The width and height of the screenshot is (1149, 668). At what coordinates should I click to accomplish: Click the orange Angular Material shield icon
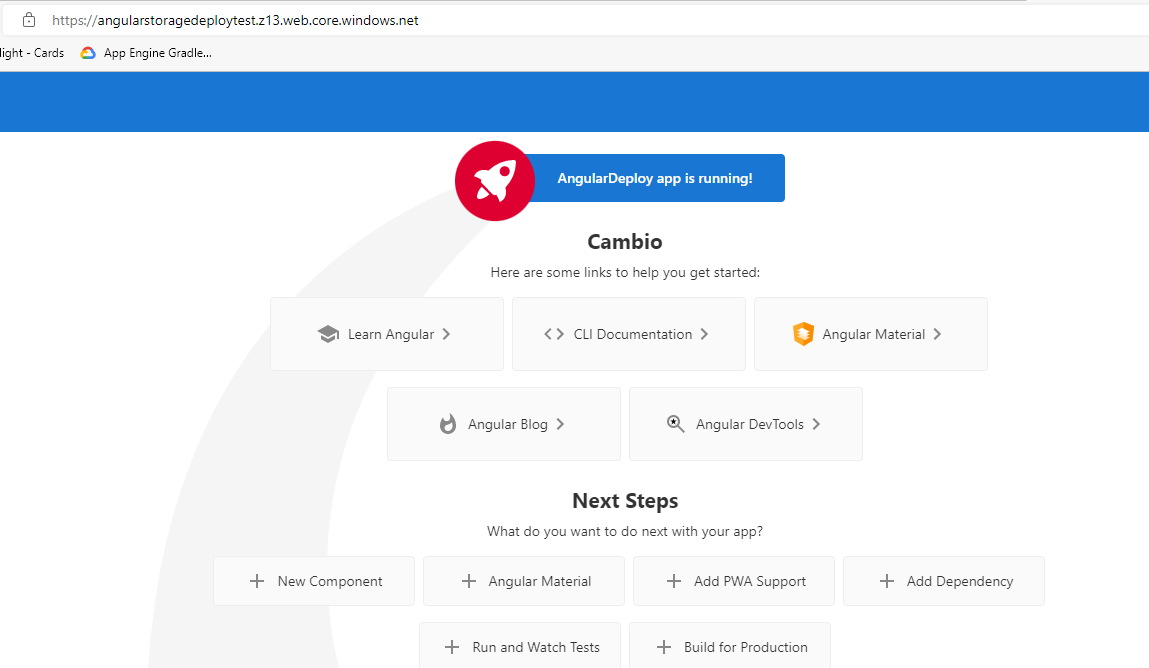pyautogui.click(x=803, y=334)
